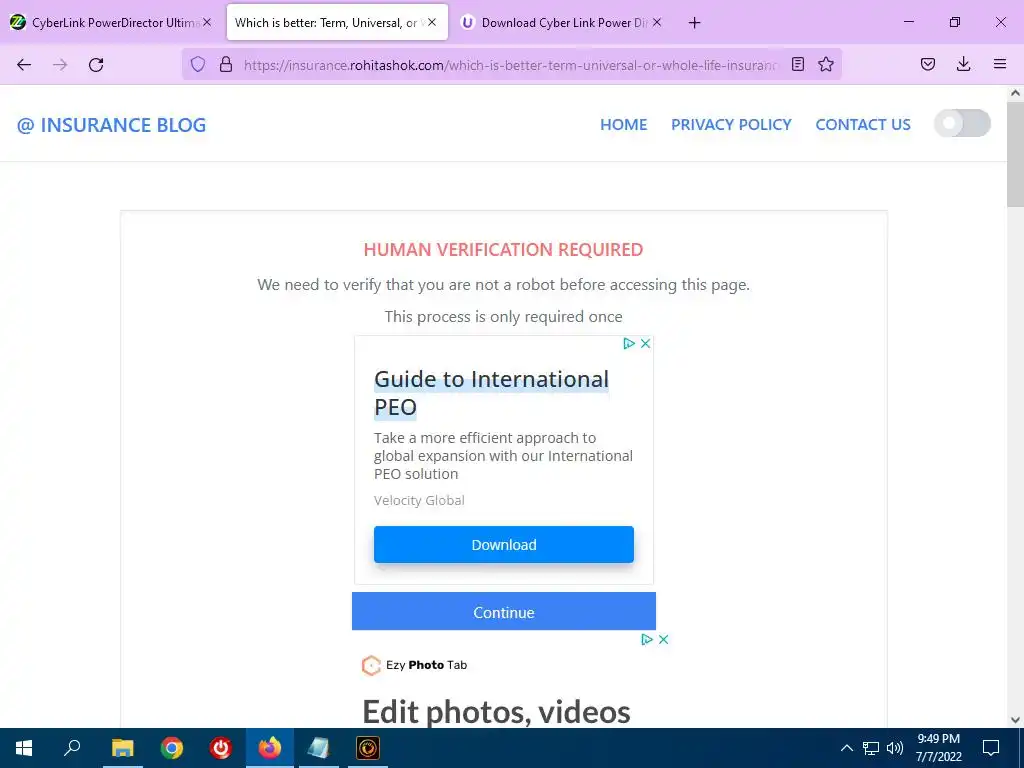Click the HUMAN VERIFICATION REQUIRED heading
Image resolution: width=1024 pixels, height=768 pixels.
point(504,249)
